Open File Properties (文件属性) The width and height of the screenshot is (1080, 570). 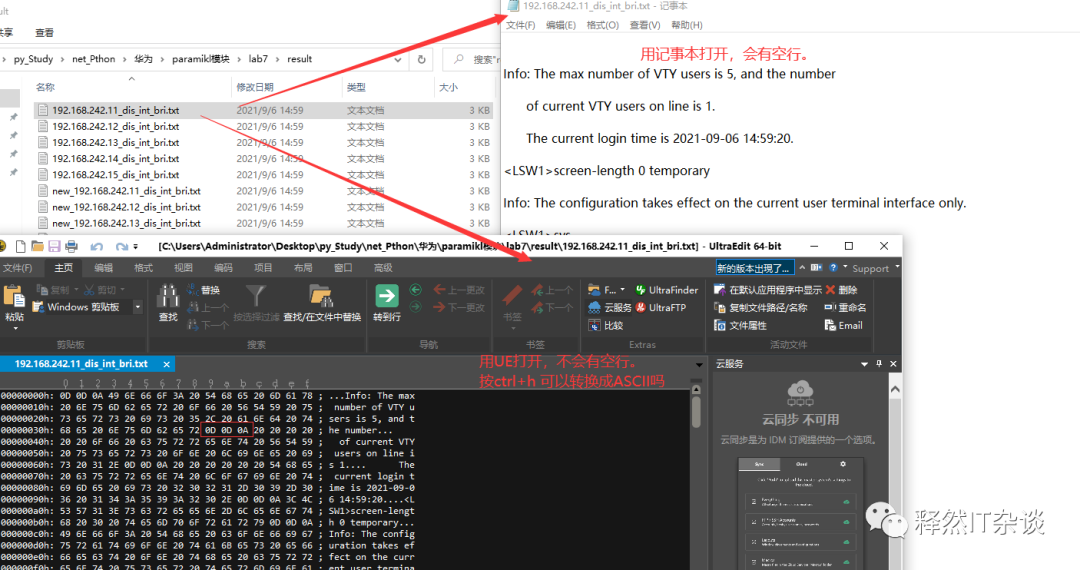(x=740, y=325)
